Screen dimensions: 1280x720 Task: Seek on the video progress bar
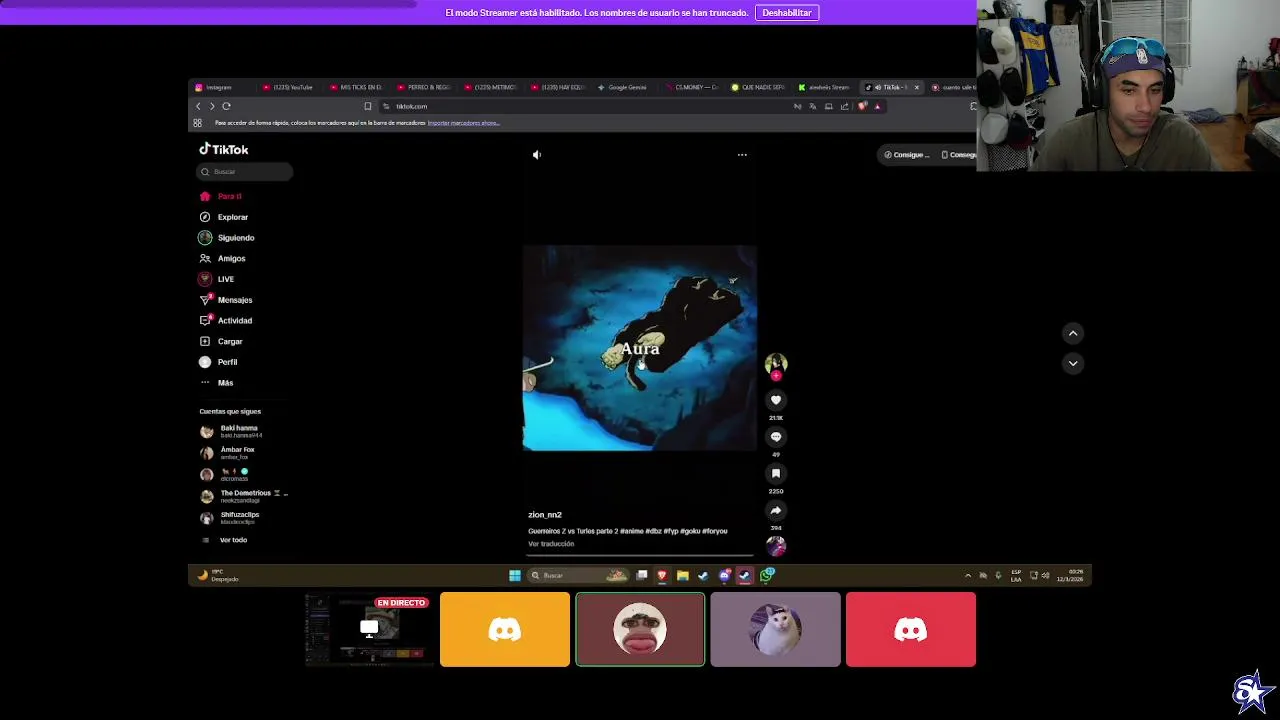640,554
